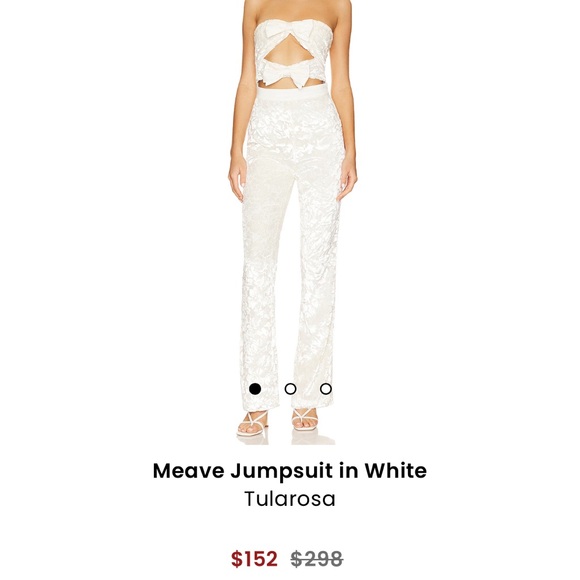The width and height of the screenshot is (580, 580).
Task: Click the word "Meave" in the title
Action: 189,471
